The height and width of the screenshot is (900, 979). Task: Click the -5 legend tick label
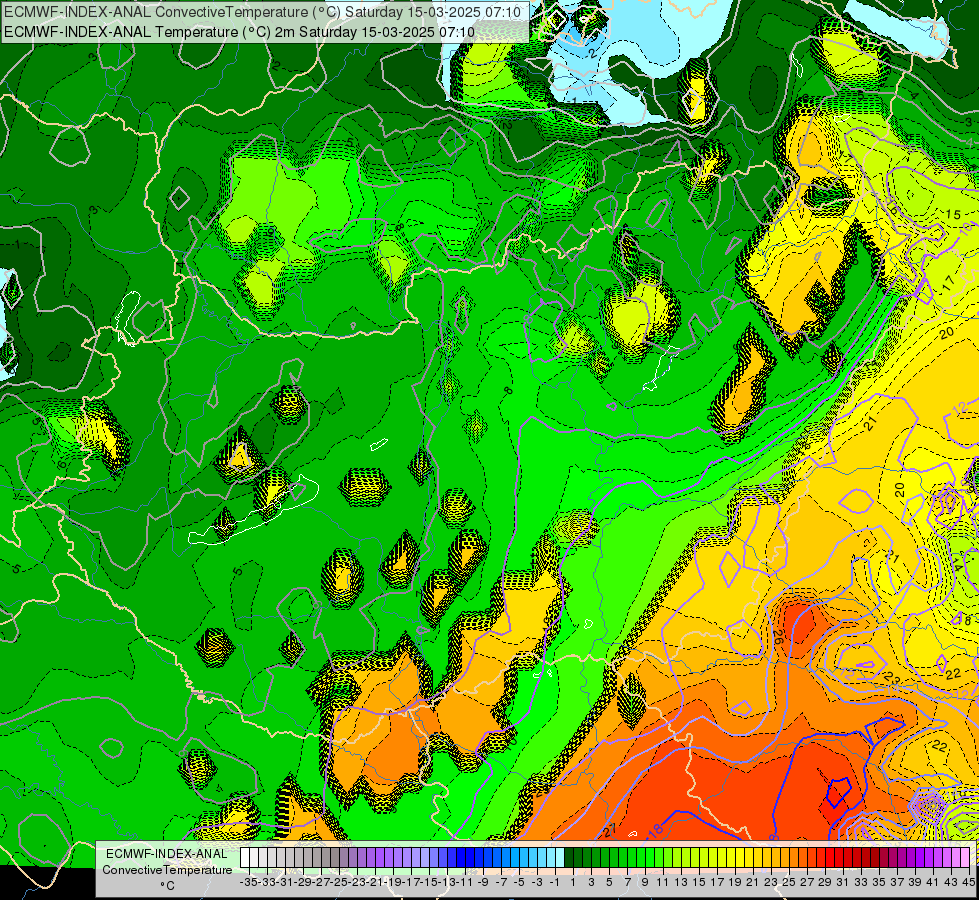(x=519, y=883)
